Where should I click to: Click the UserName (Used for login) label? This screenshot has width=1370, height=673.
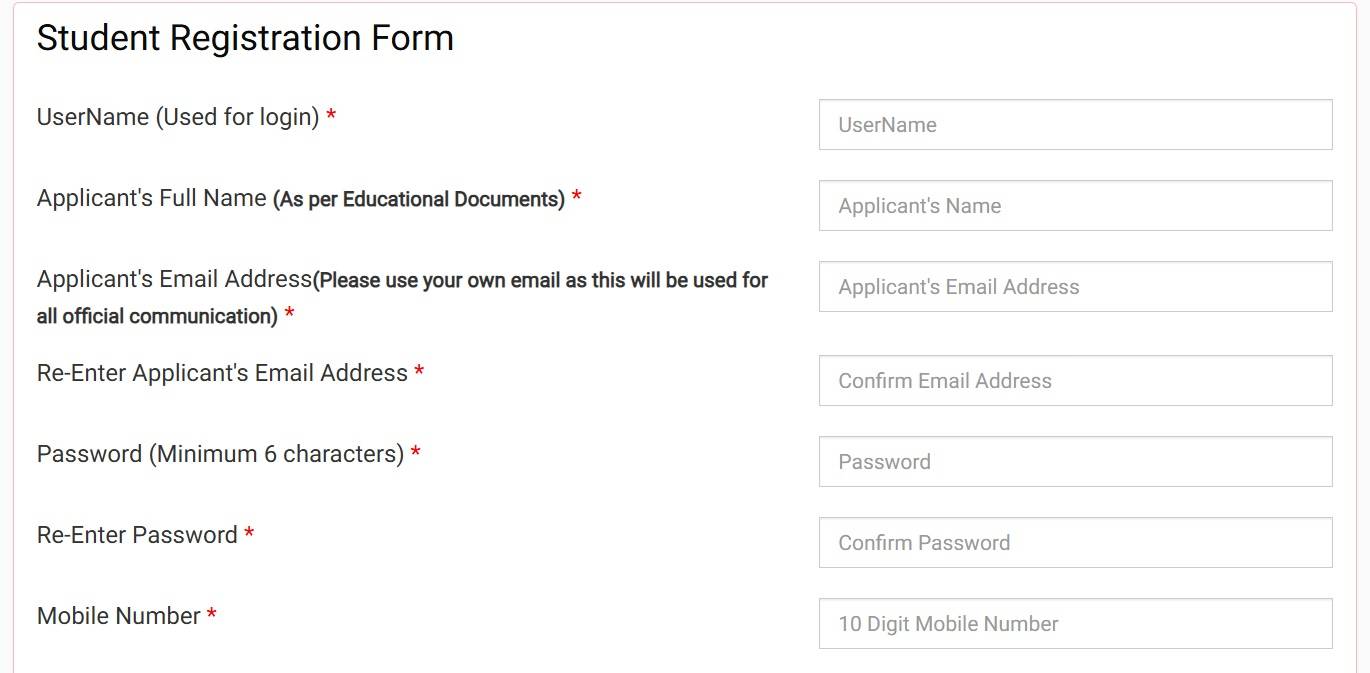(x=177, y=117)
